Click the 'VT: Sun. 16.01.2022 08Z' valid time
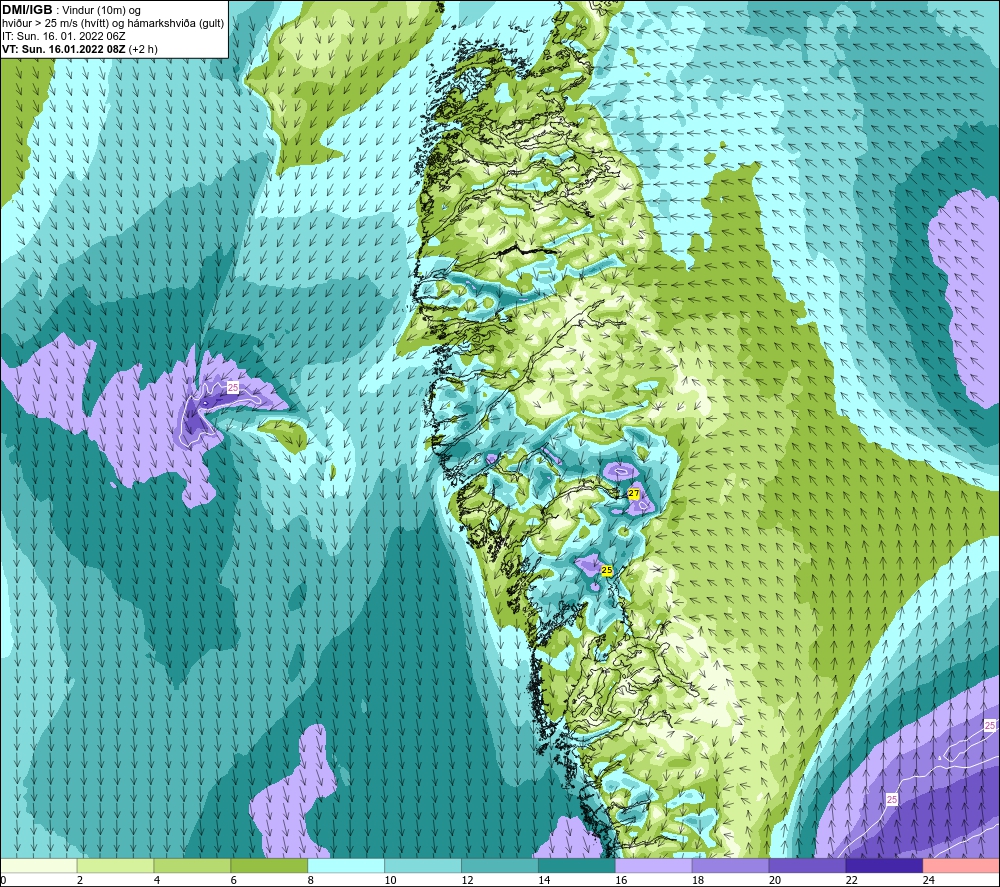 tap(64, 49)
